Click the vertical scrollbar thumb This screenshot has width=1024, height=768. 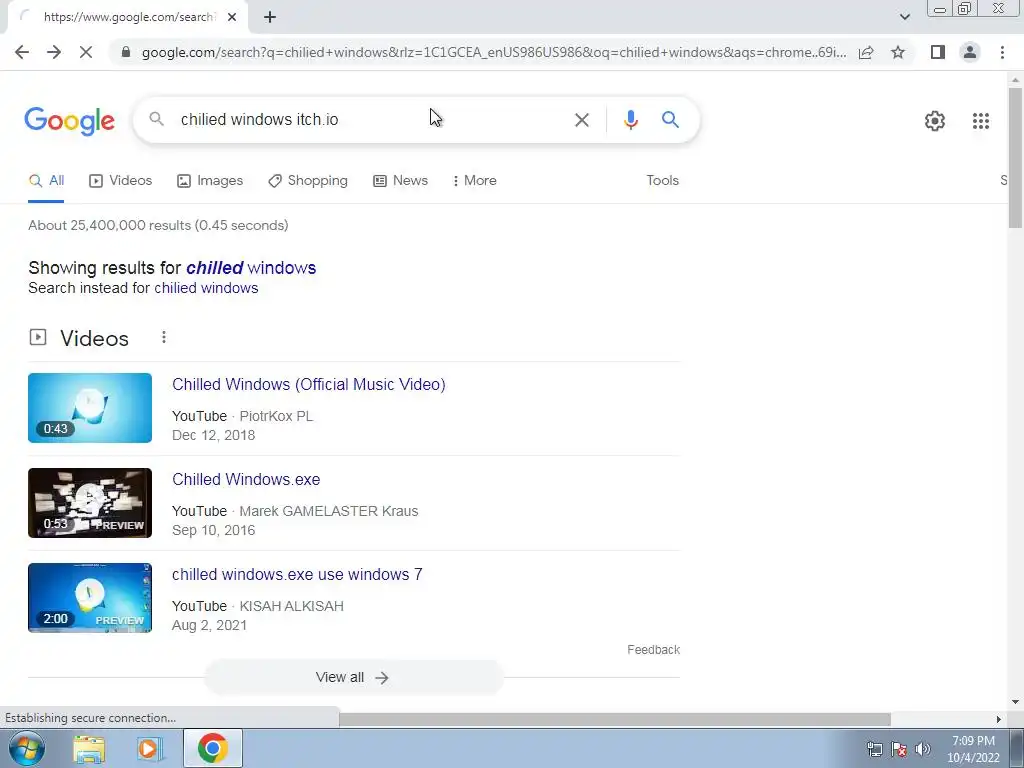click(1015, 157)
